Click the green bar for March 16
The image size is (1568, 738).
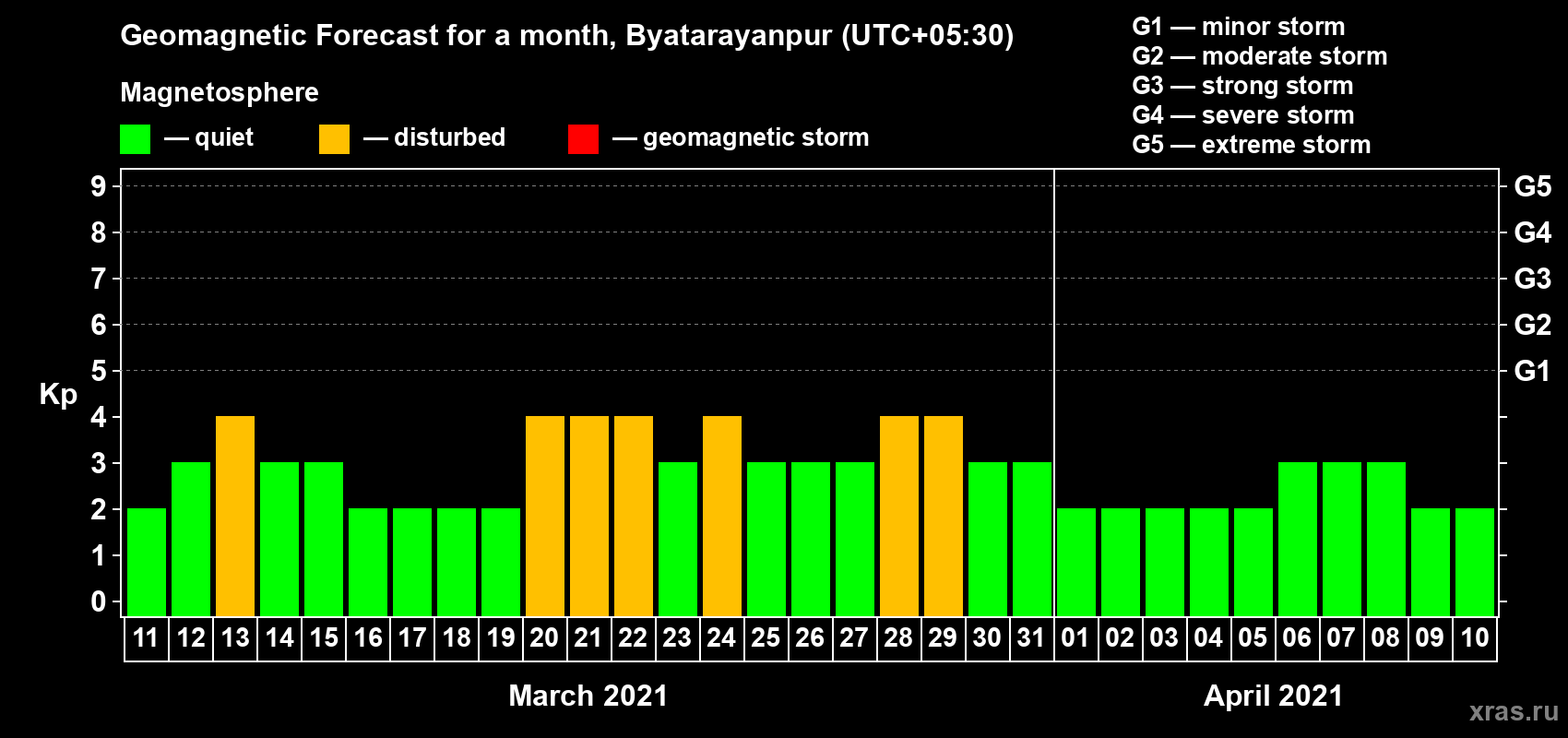368,563
